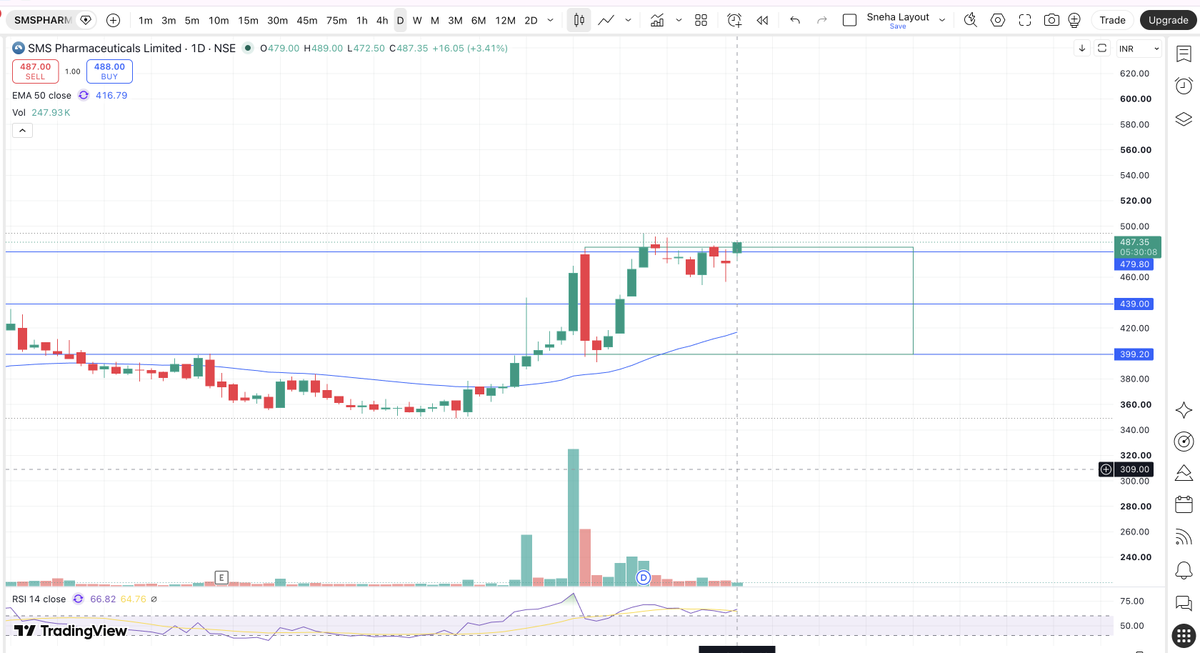
Task: Open the Chats speech bubble icon
Action: click(1184, 603)
